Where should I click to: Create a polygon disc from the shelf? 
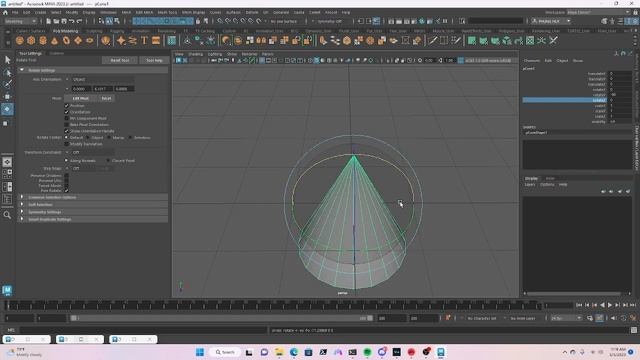tap(89, 40)
